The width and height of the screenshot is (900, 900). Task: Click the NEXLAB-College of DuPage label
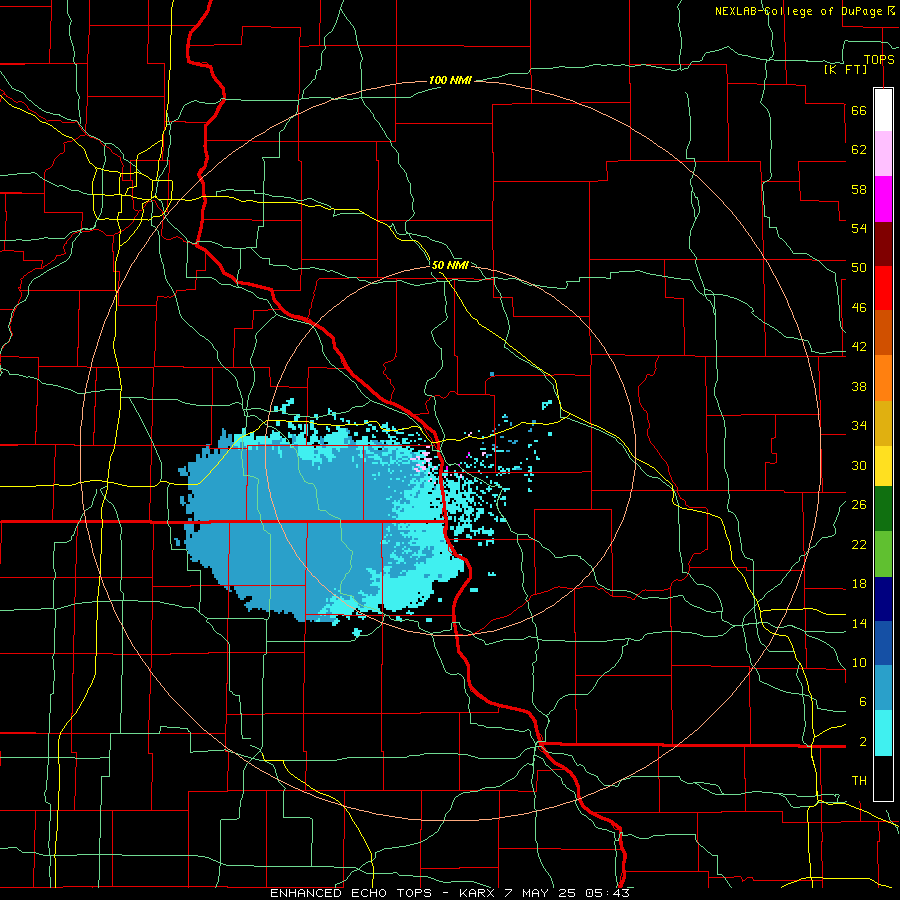click(x=799, y=11)
